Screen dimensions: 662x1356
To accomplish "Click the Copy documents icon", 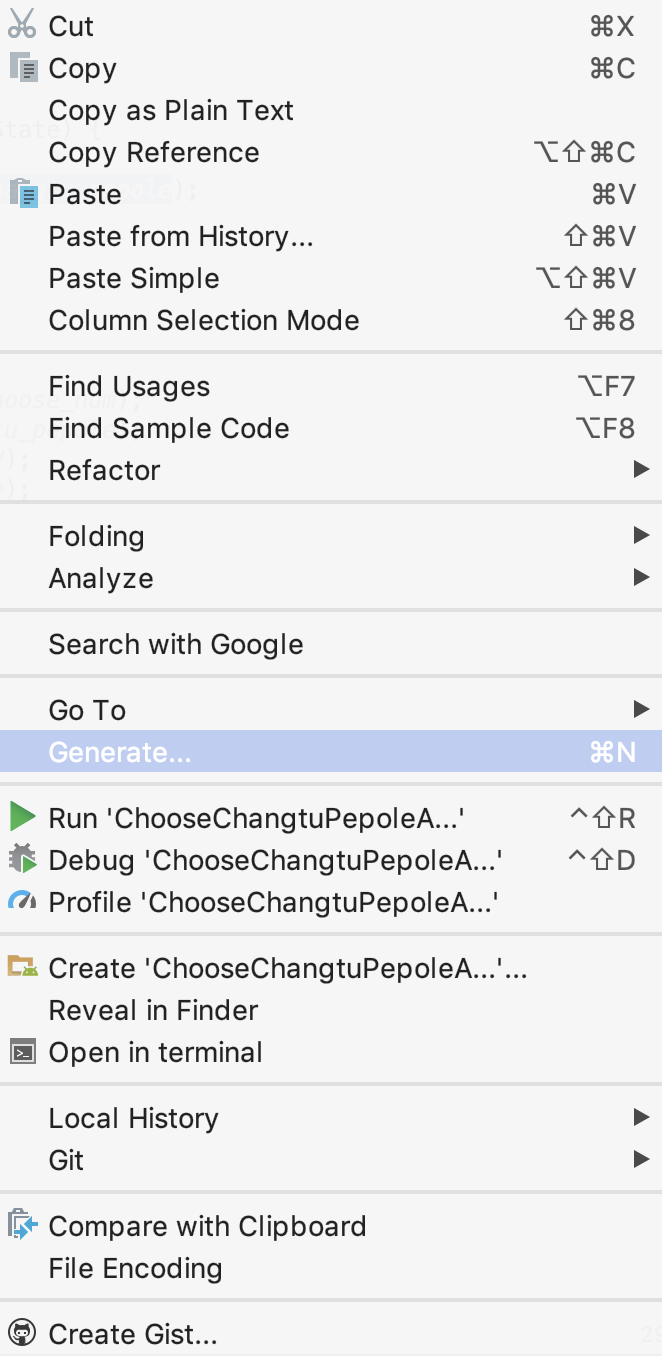I will pyautogui.click(x=22, y=68).
